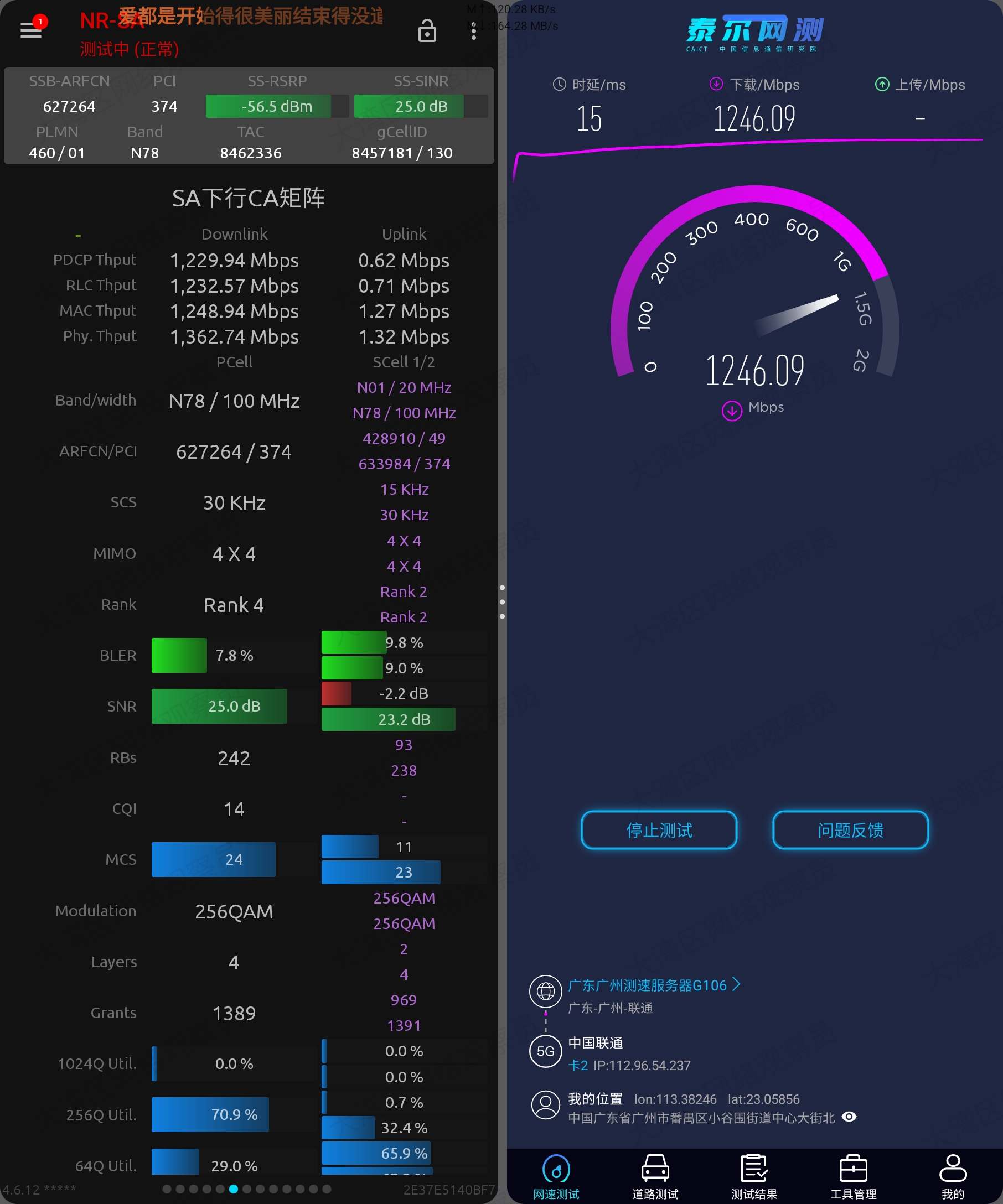The height and width of the screenshot is (1204, 1003).
Task: Switch to 道路测试 road test tab
Action: [655, 1176]
